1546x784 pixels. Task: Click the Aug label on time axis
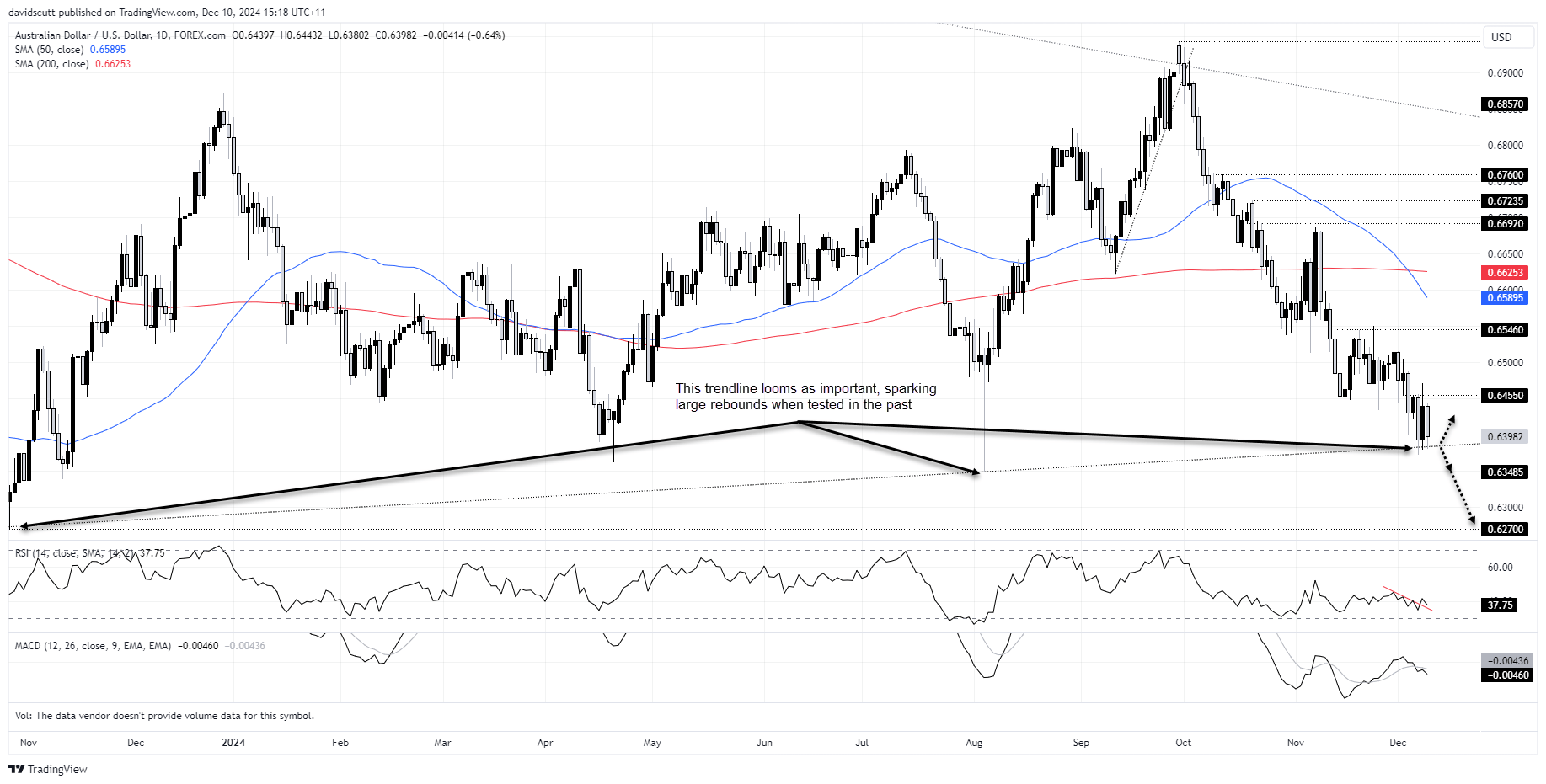(x=974, y=743)
